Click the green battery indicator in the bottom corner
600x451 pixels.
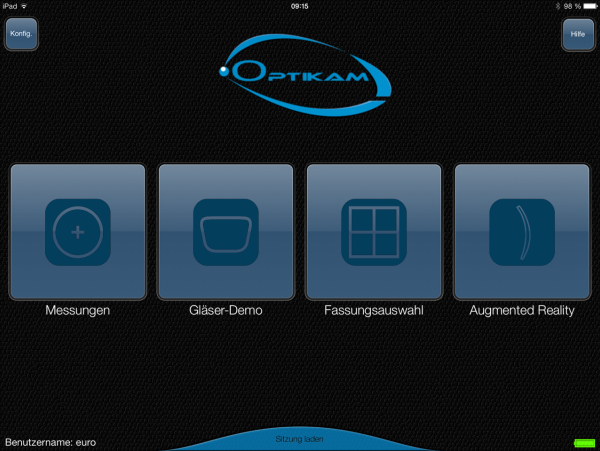coord(584,443)
